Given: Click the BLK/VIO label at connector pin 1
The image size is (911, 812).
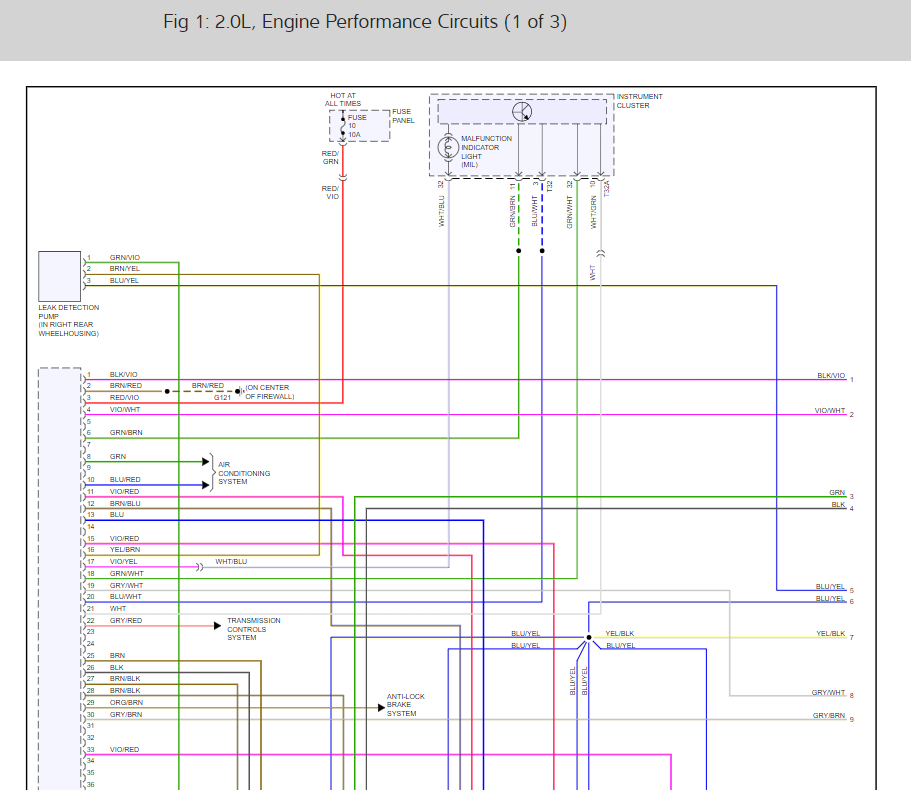Looking at the screenshot, I should click(x=124, y=375).
